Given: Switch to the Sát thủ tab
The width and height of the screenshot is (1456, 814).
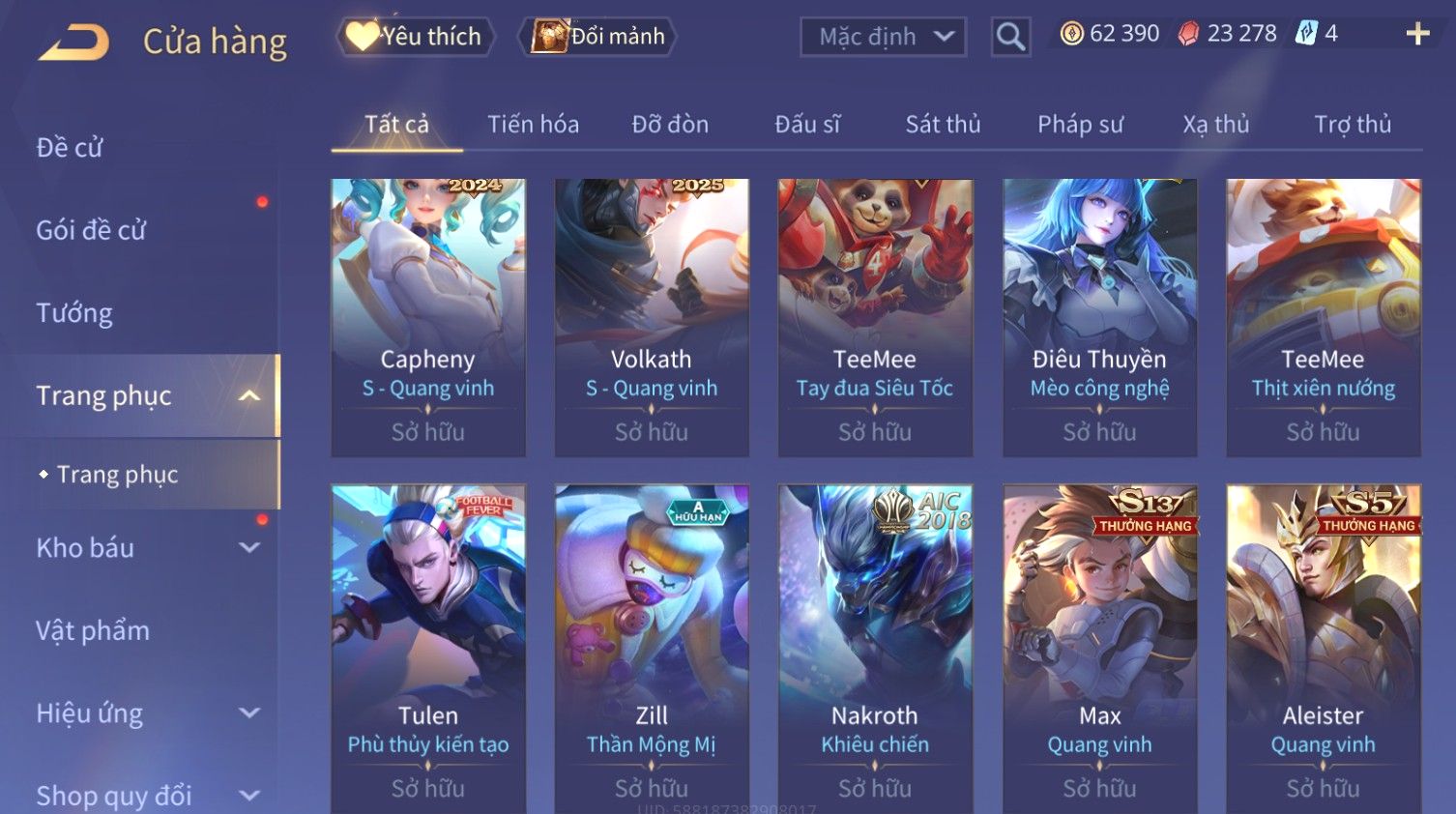Looking at the screenshot, I should [943, 124].
